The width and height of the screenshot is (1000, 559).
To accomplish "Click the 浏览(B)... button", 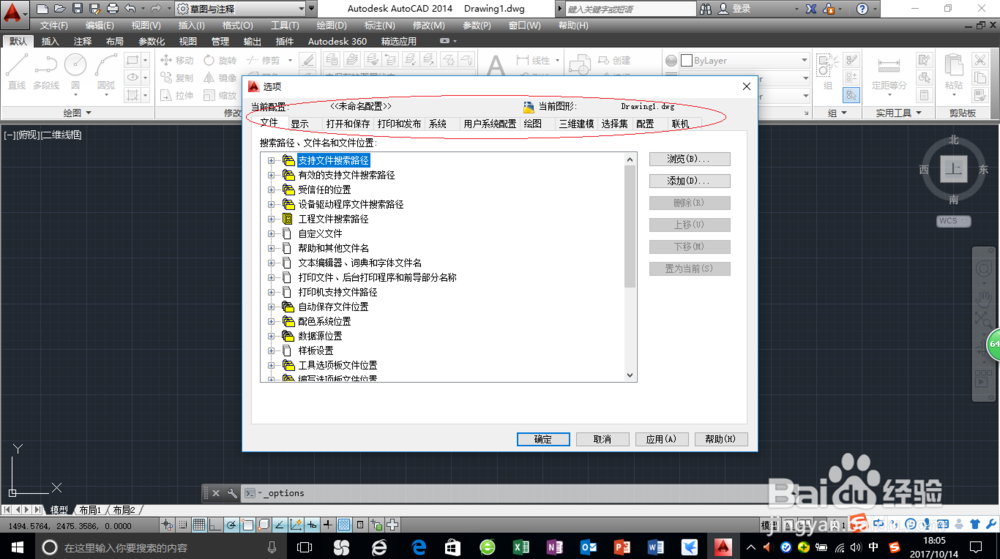I will coord(689,159).
